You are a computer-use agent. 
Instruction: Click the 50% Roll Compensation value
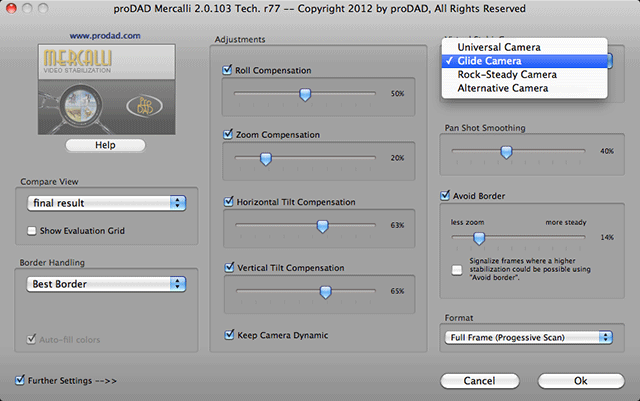[x=397, y=94]
